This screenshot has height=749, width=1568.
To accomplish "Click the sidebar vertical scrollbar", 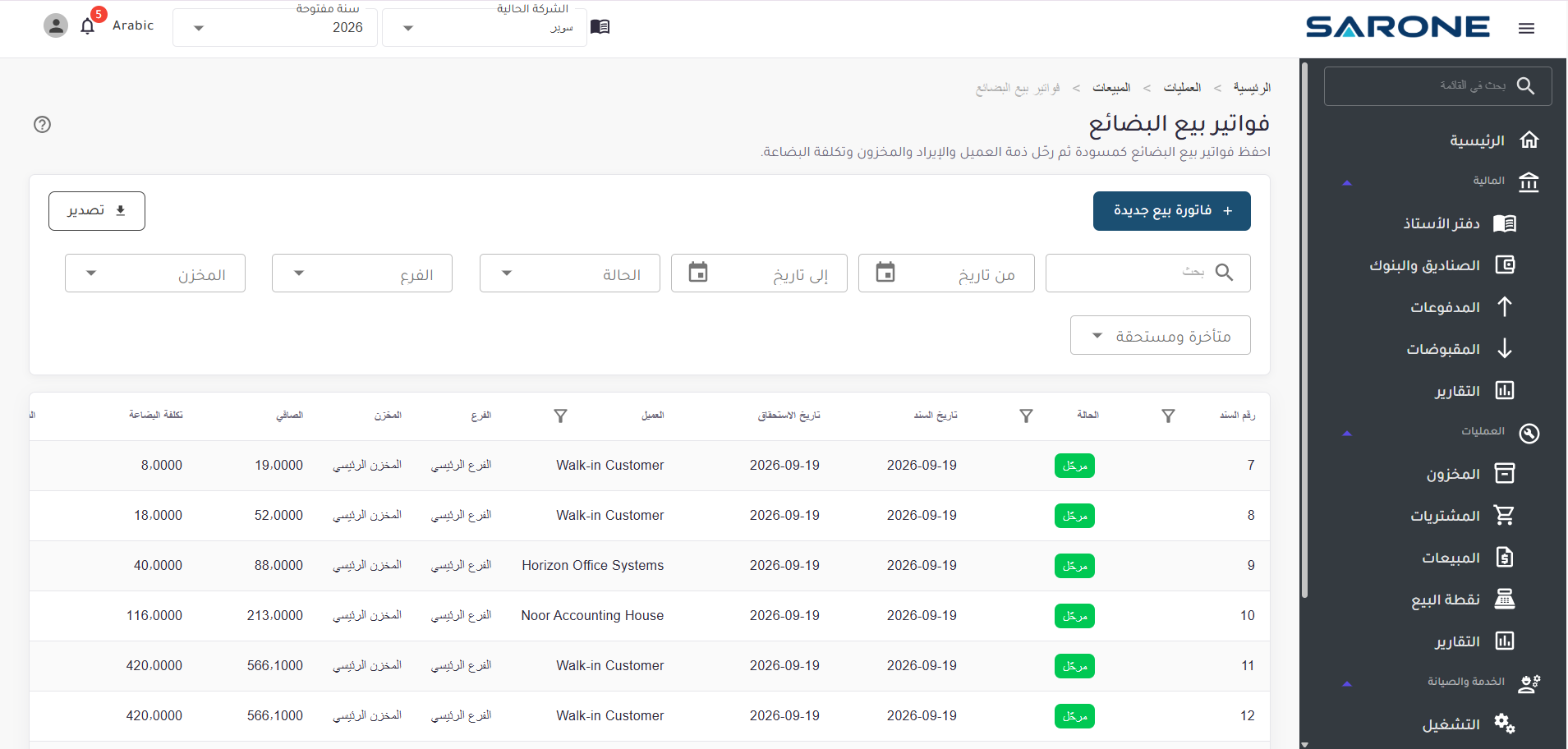I will point(1304,329).
